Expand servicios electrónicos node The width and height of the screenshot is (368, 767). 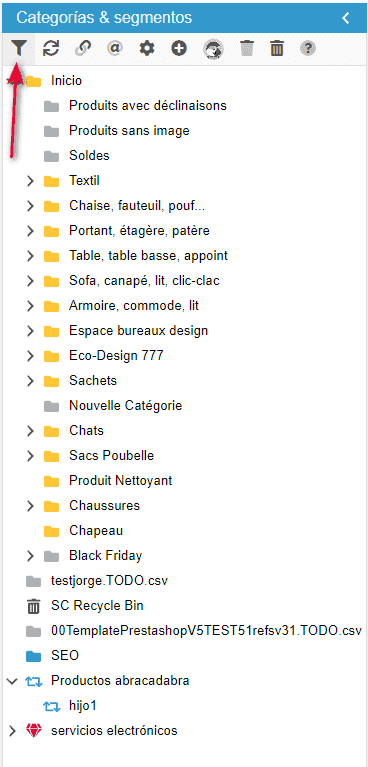(13, 731)
